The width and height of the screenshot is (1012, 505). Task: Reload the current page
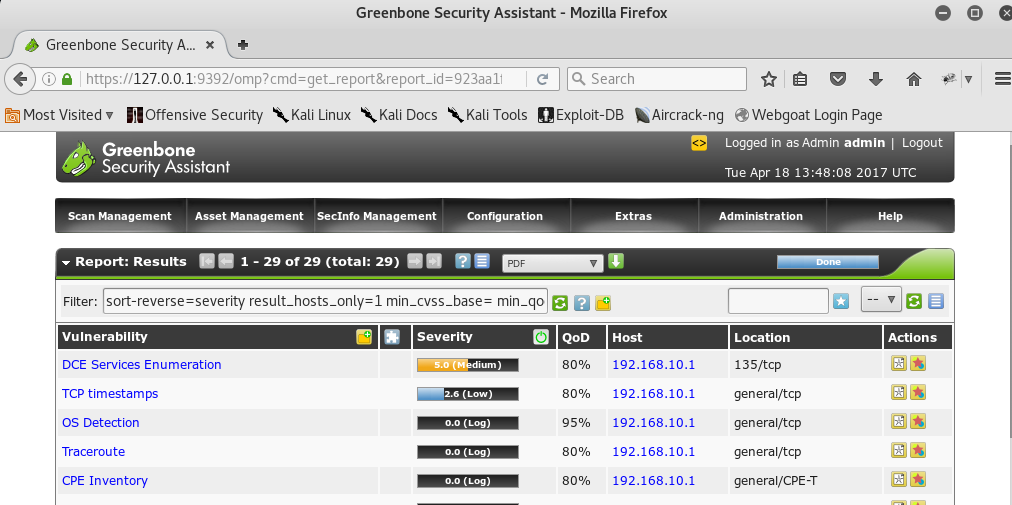tap(543, 79)
